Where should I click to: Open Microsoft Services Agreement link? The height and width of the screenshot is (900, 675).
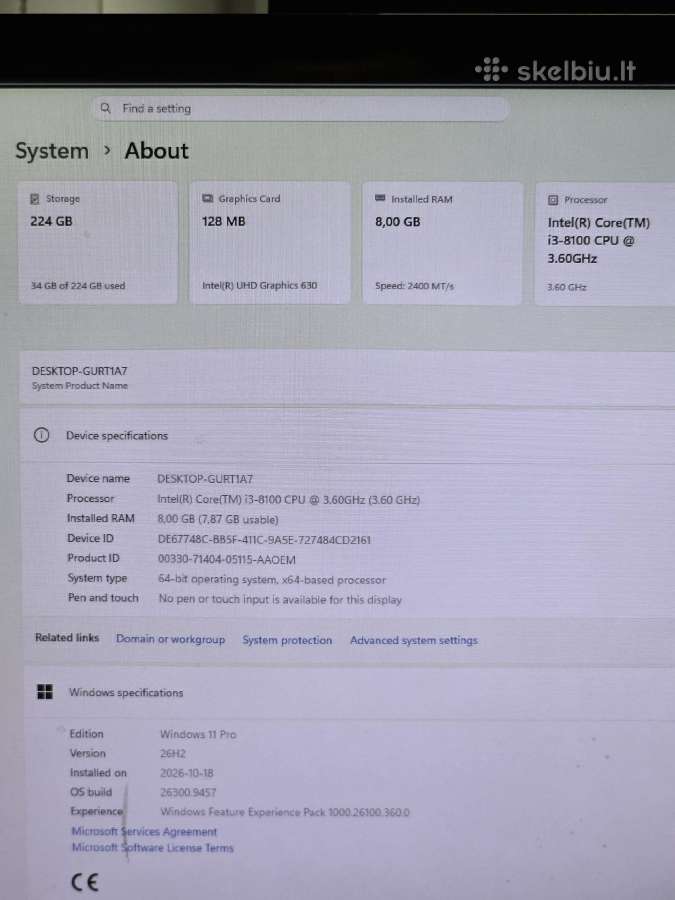[144, 831]
